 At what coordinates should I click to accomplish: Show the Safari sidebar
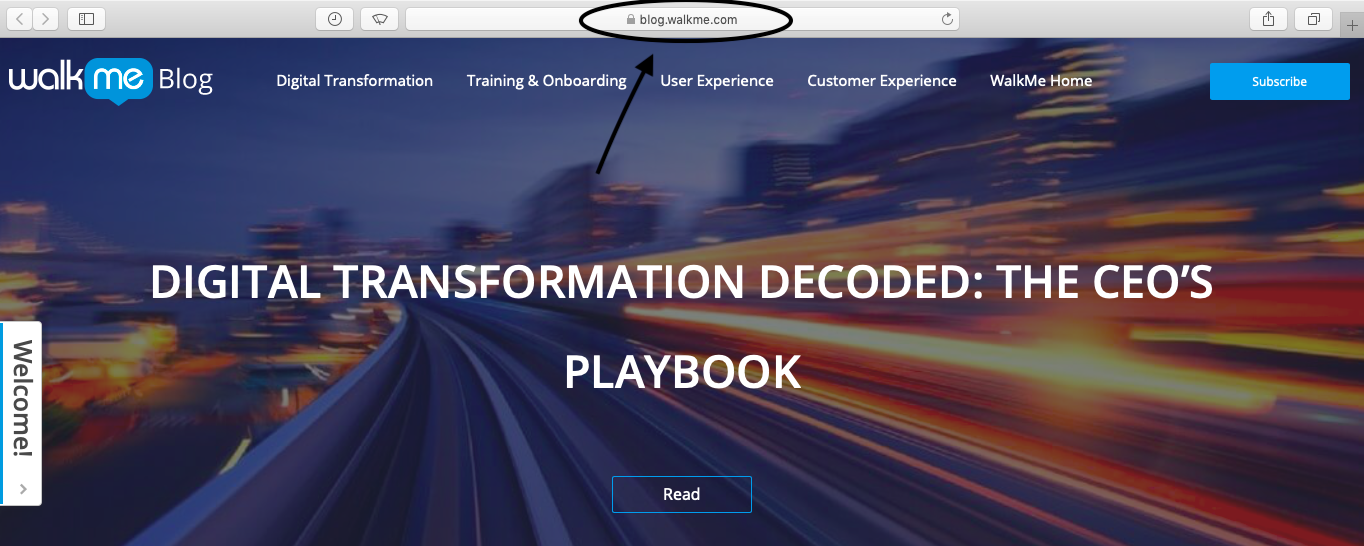click(x=87, y=19)
